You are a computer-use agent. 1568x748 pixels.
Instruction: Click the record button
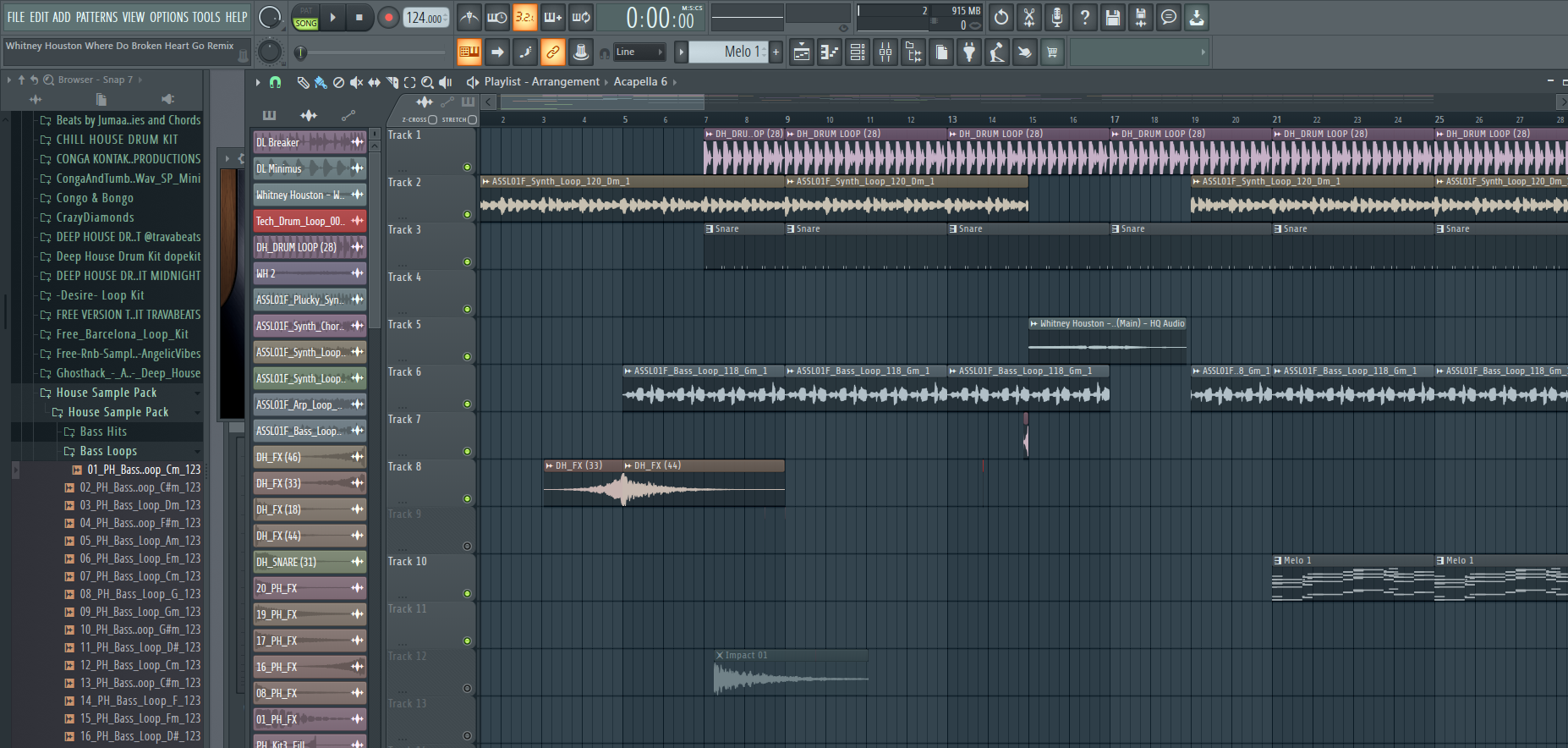[388, 17]
